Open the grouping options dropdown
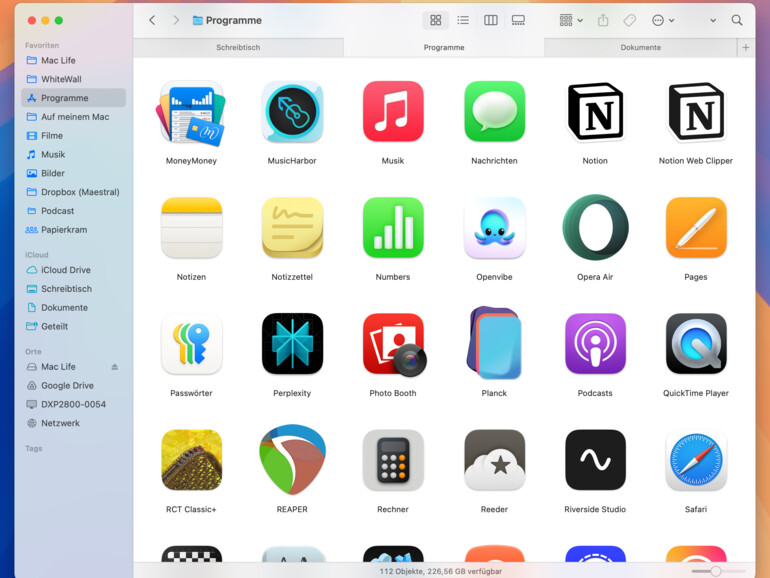The image size is (770, 578). [x=571, y=20]
